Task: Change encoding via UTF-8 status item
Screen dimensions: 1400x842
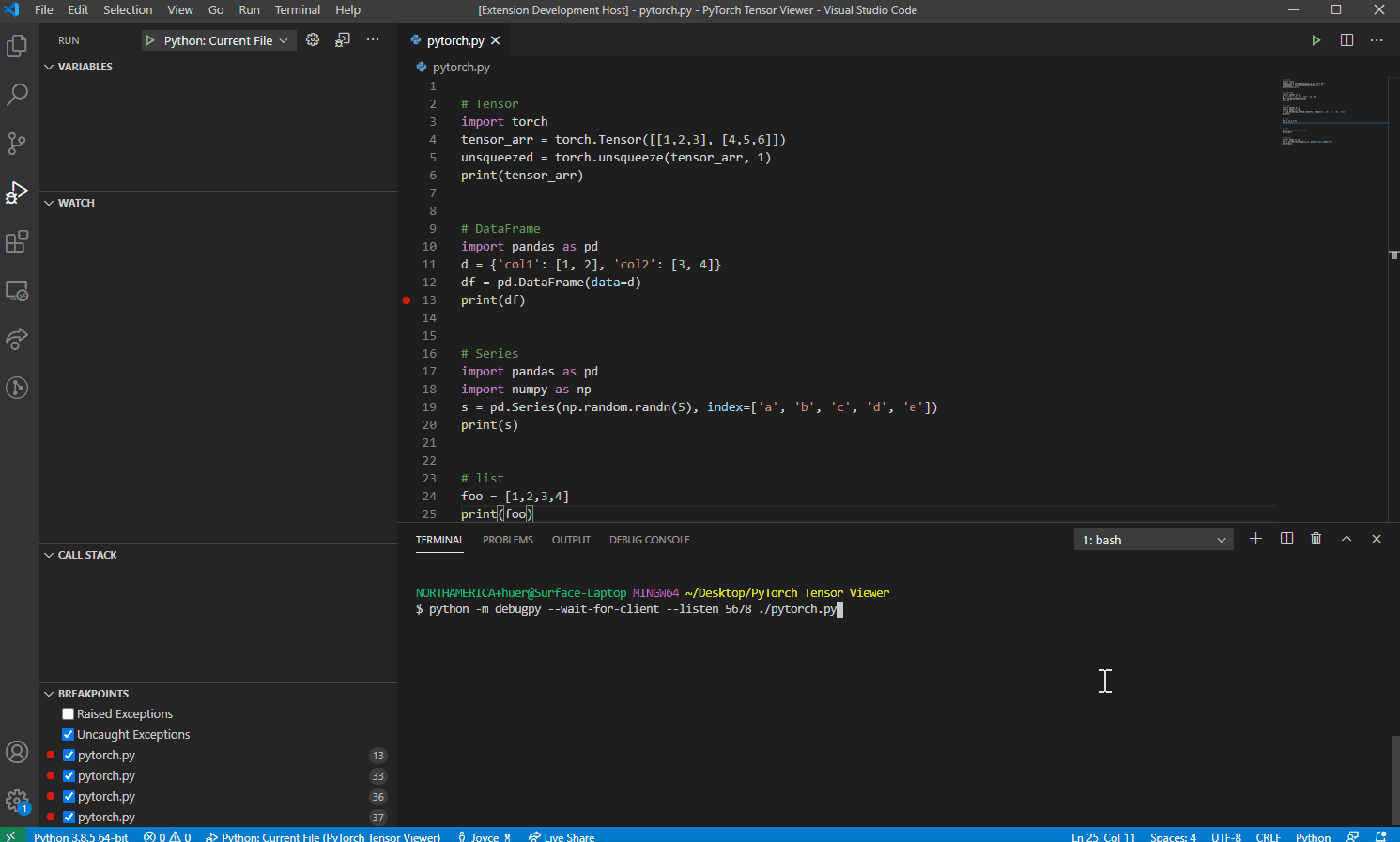Action: coord(1226,835)
